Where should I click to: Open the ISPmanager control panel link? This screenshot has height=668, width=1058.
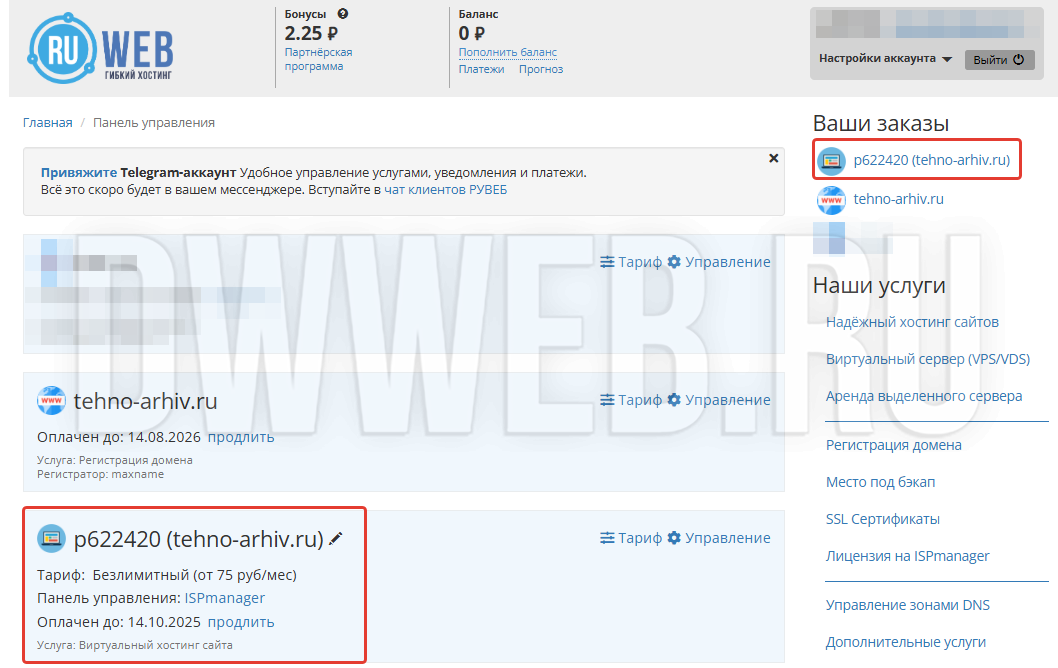coord(224,598)
